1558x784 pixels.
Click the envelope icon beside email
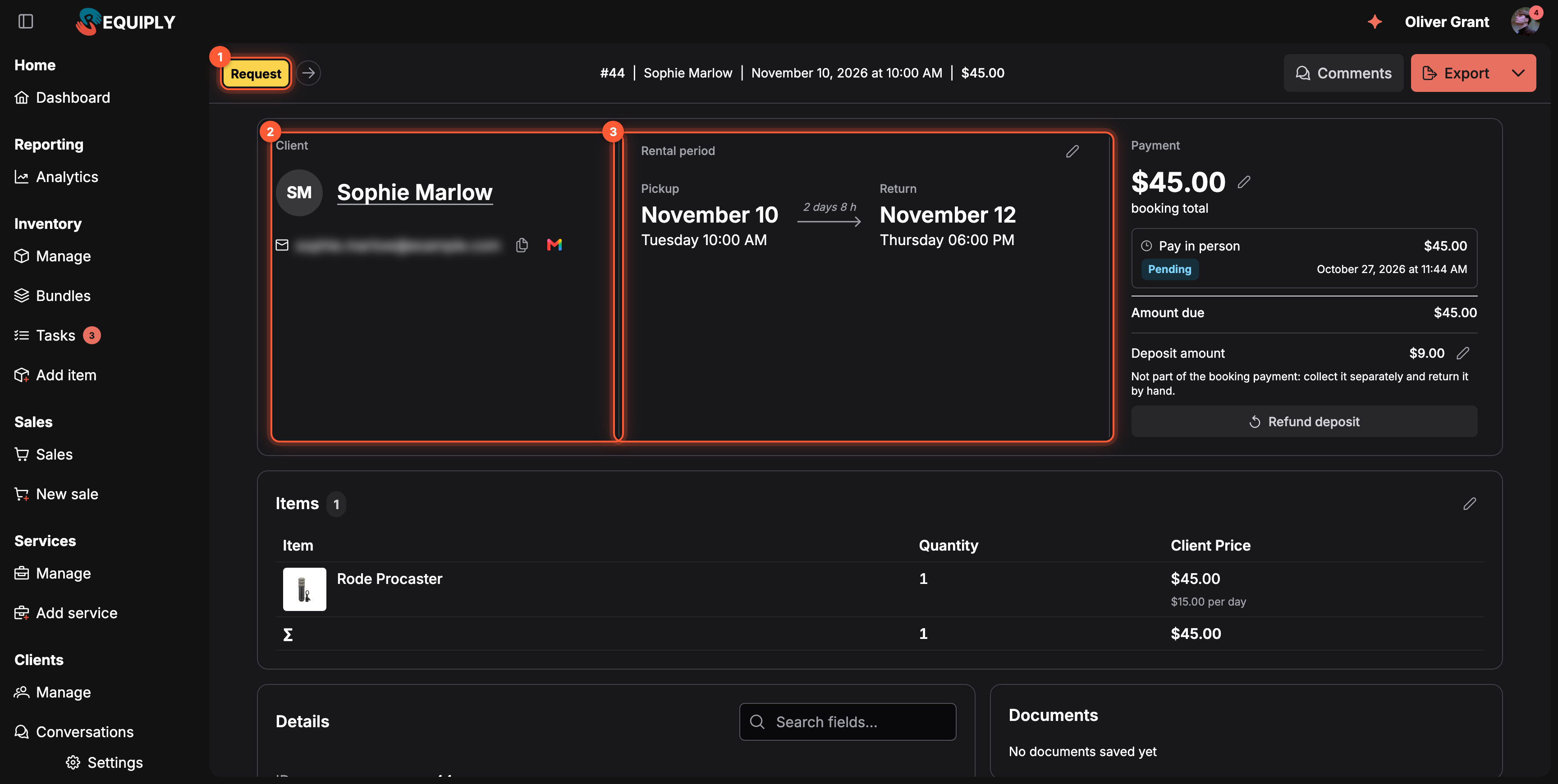282,245
